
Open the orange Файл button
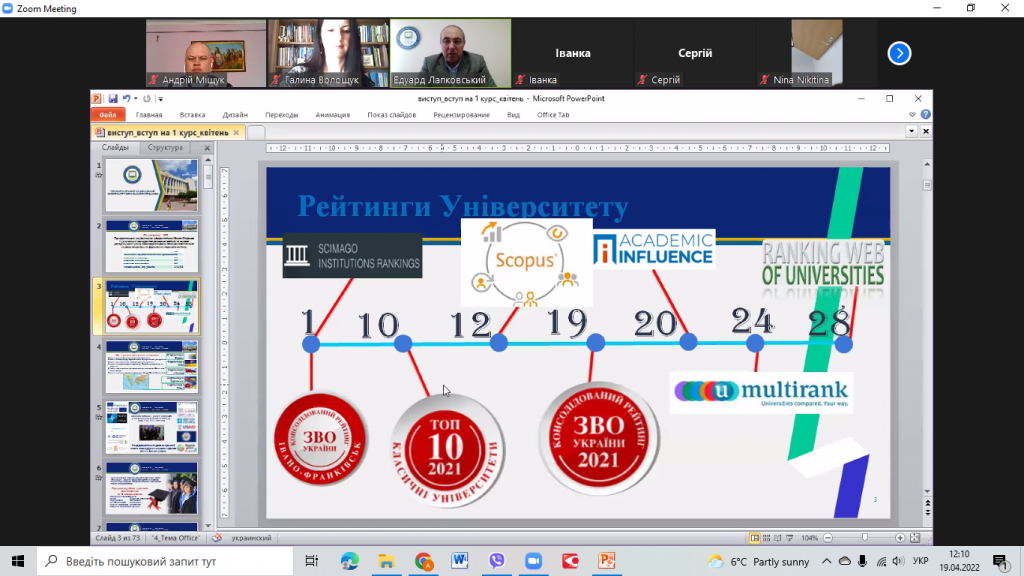(x=108, y=115)
